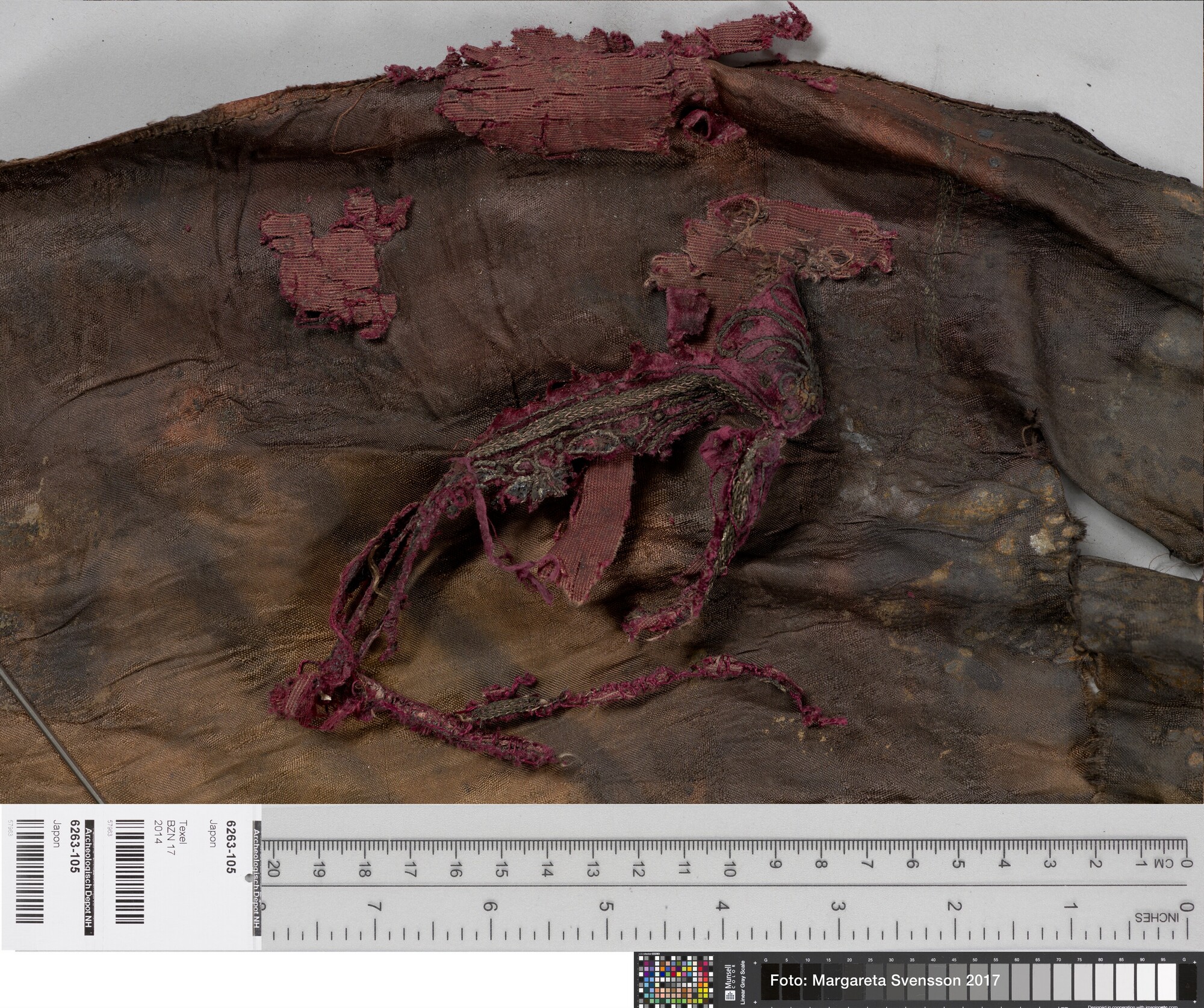Click the 20 CM mark on ruler
This screenshot has width=1204, height=1008.
click(x=273, y=870)
